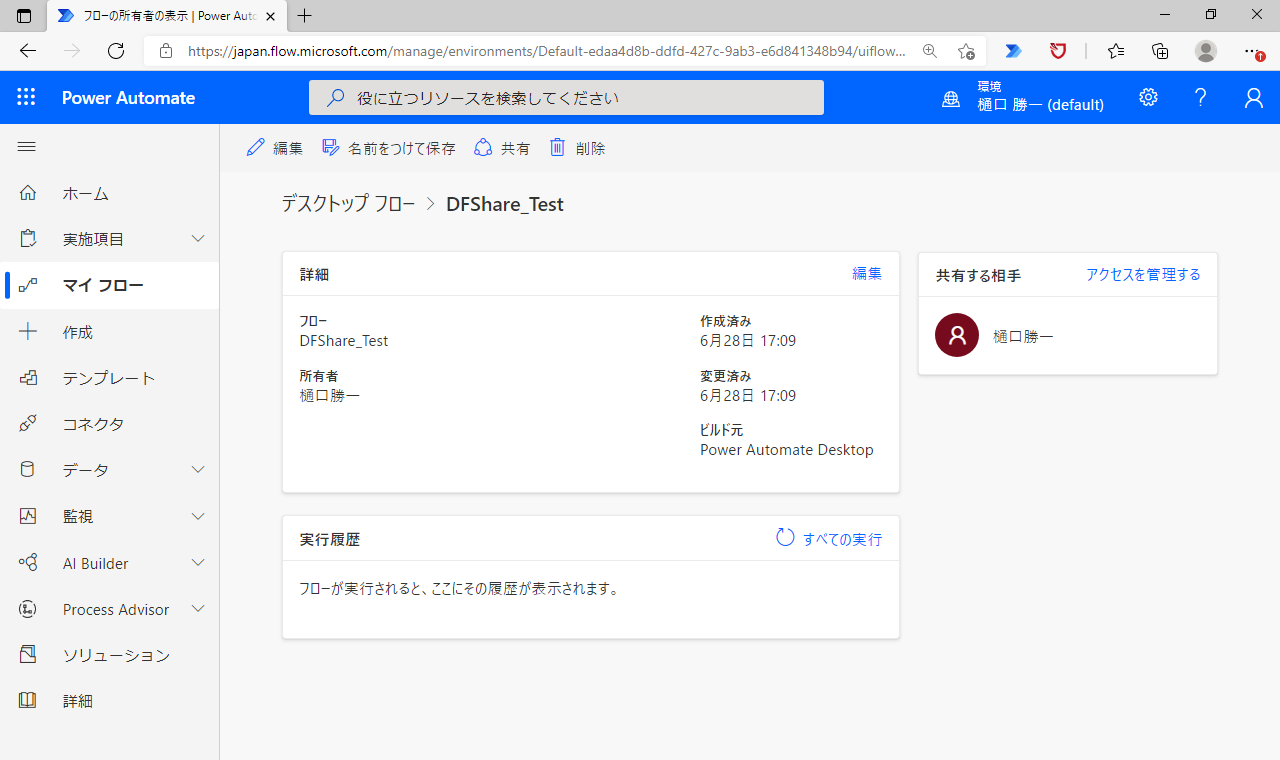The width and height of the screenshot is (1280, 760).
Task: Select the コネクタ menu item
Action: pos(110,424)
